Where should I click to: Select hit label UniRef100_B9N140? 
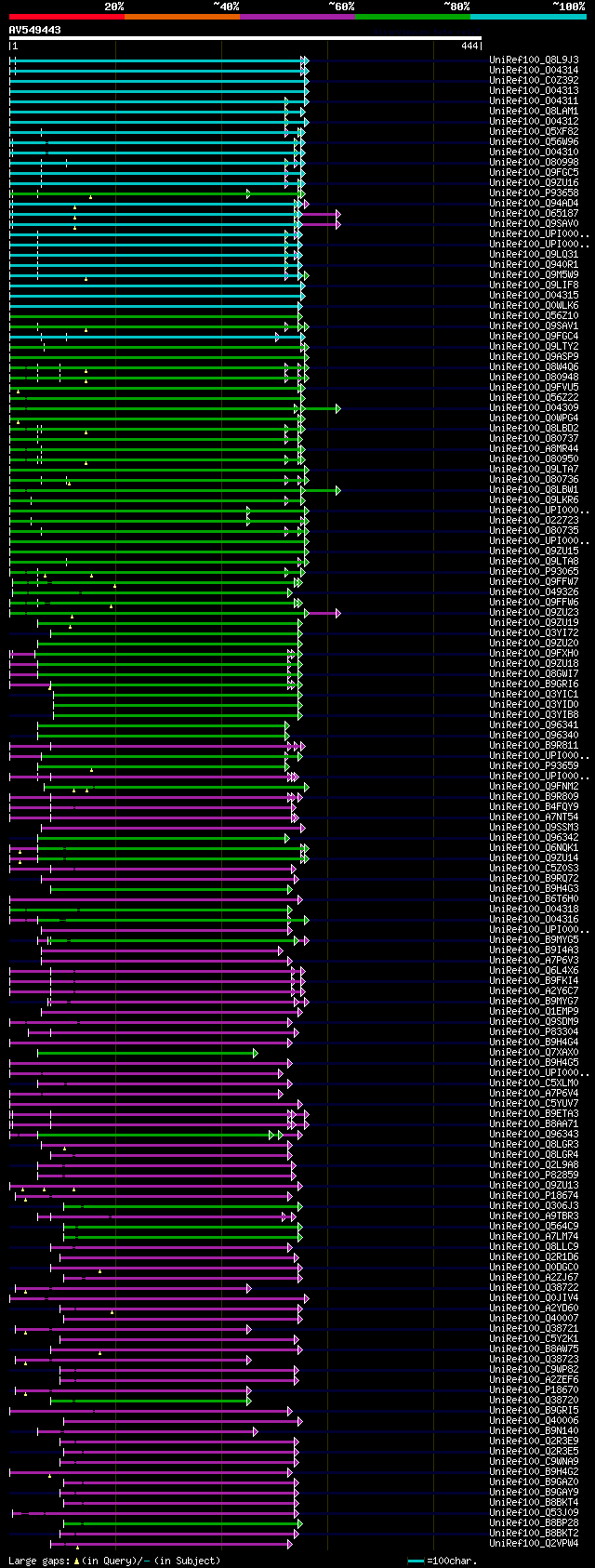pos(534,1431)
